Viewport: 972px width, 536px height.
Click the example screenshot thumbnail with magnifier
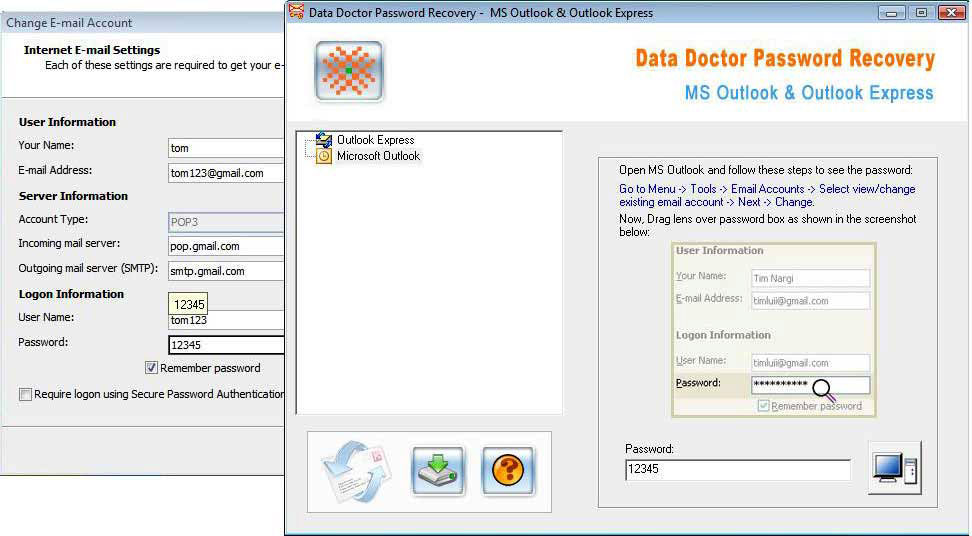(774, 330)
